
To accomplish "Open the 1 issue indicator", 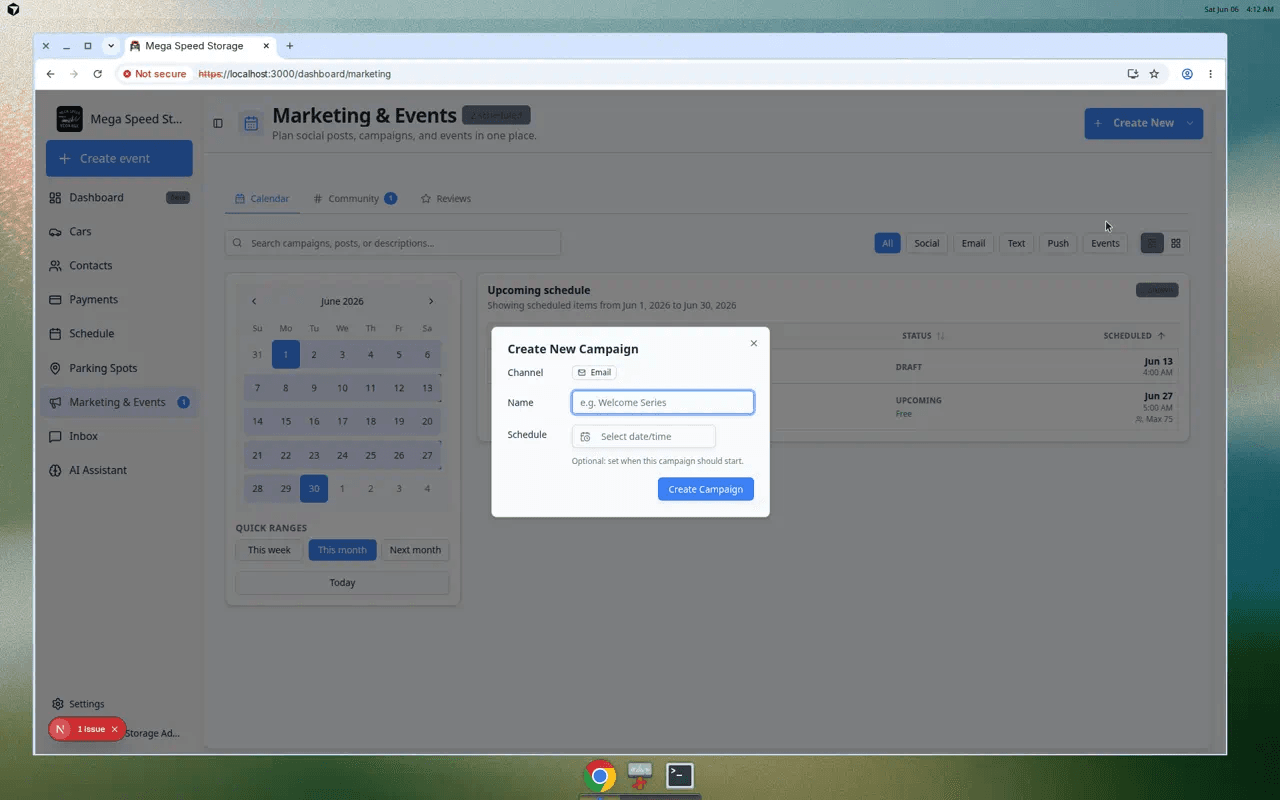I will point(91,729).
